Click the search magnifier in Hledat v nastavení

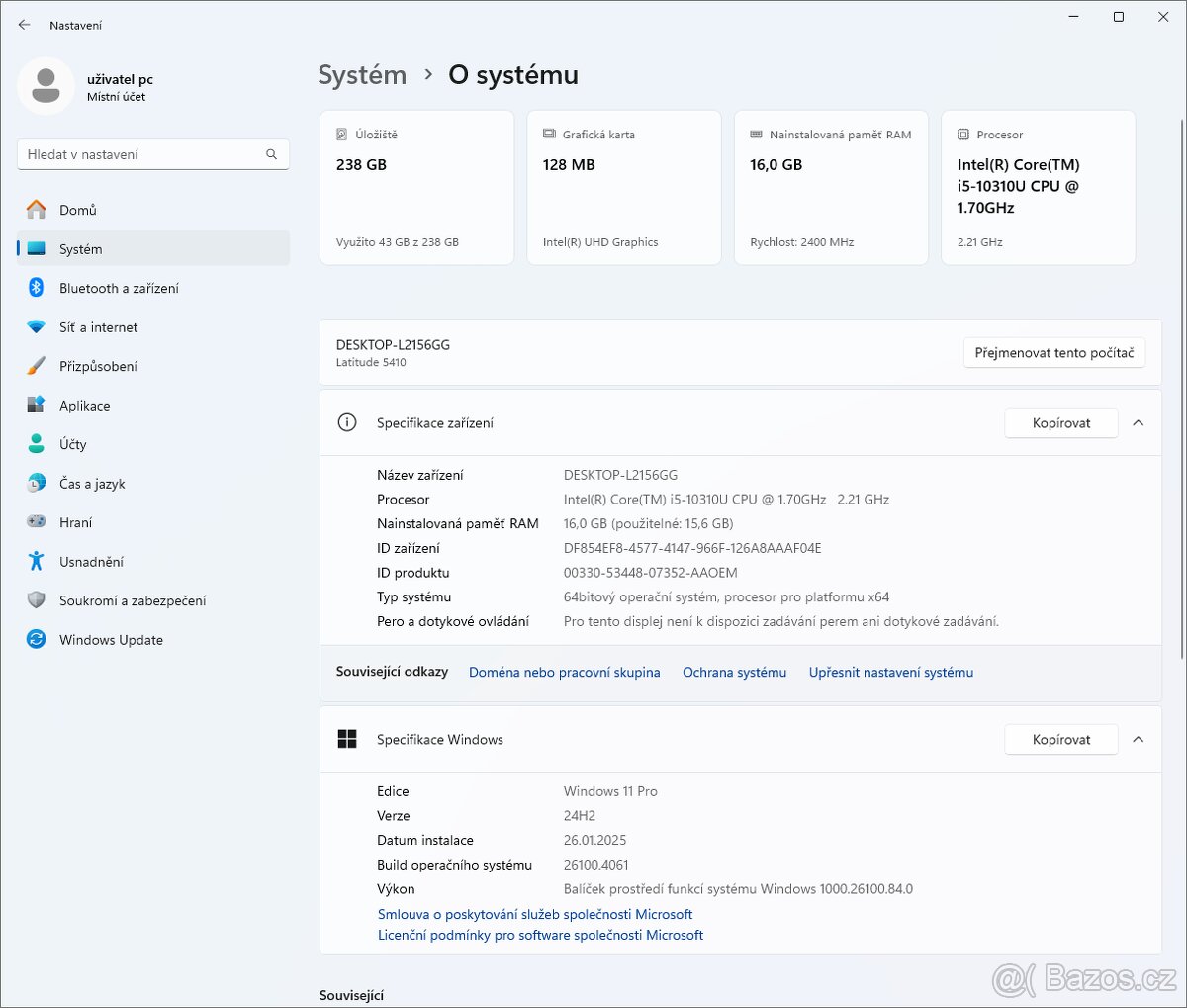270,153
